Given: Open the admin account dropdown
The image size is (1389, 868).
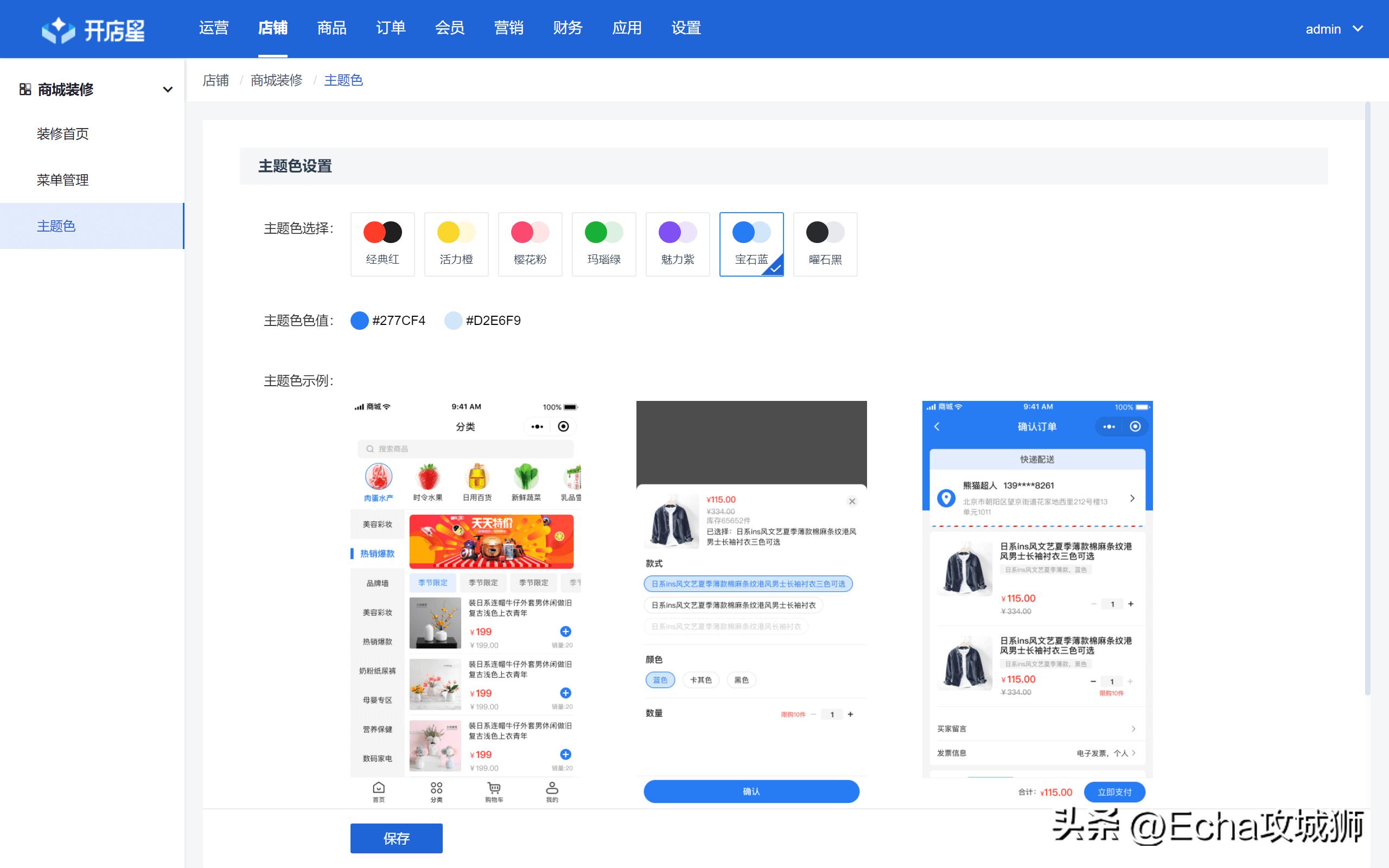Looking at the screenshot, I should click(1335, 29).
